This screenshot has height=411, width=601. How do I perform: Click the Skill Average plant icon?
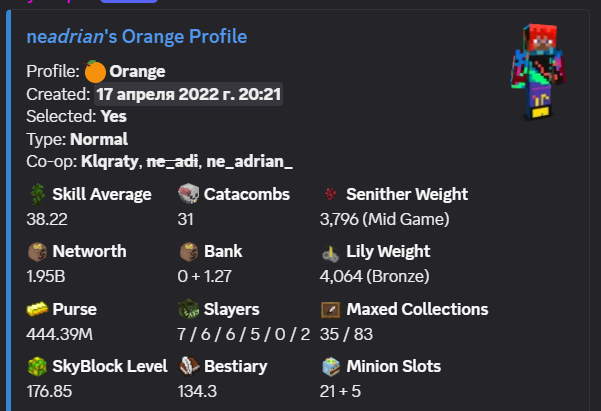click(x=38, y=194)
